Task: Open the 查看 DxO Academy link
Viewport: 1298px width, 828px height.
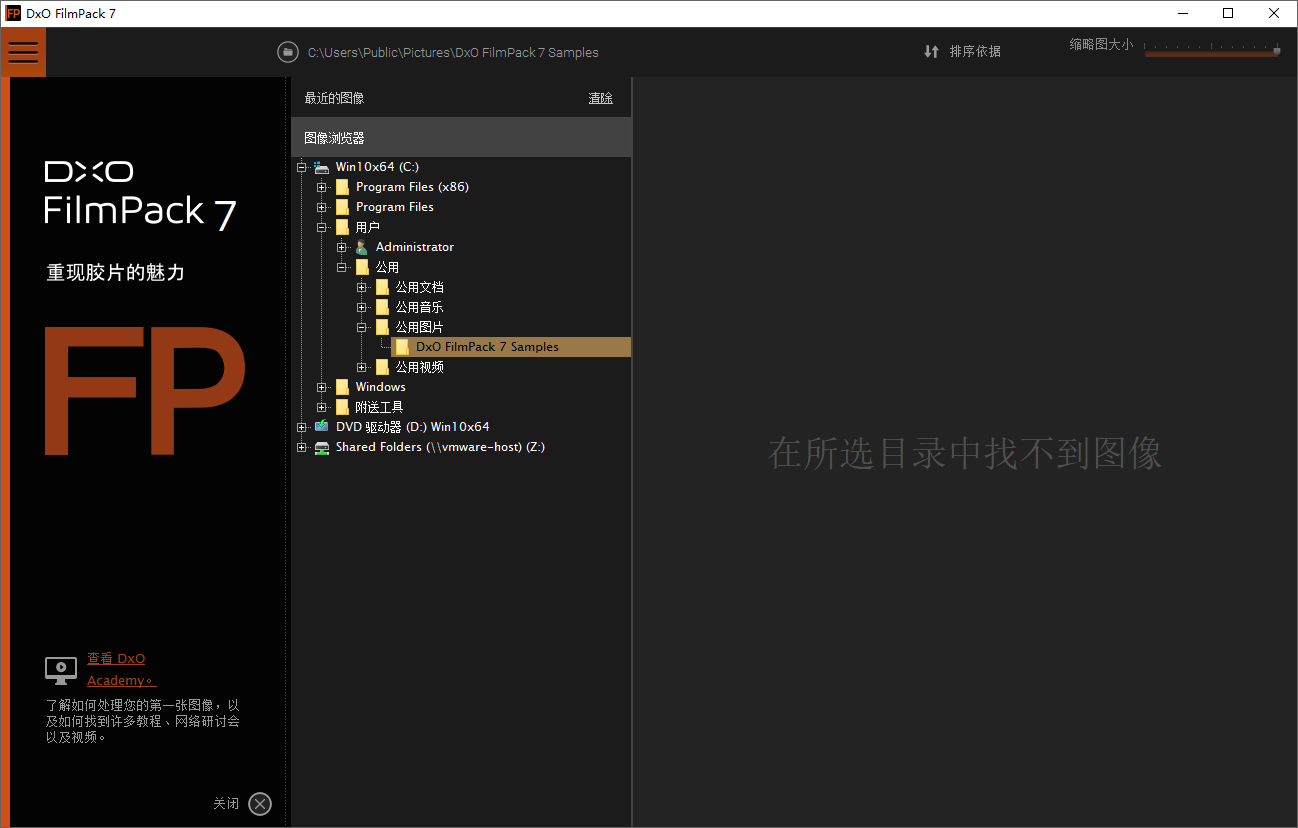Action: pyautogui.click(x=121, y=669)
